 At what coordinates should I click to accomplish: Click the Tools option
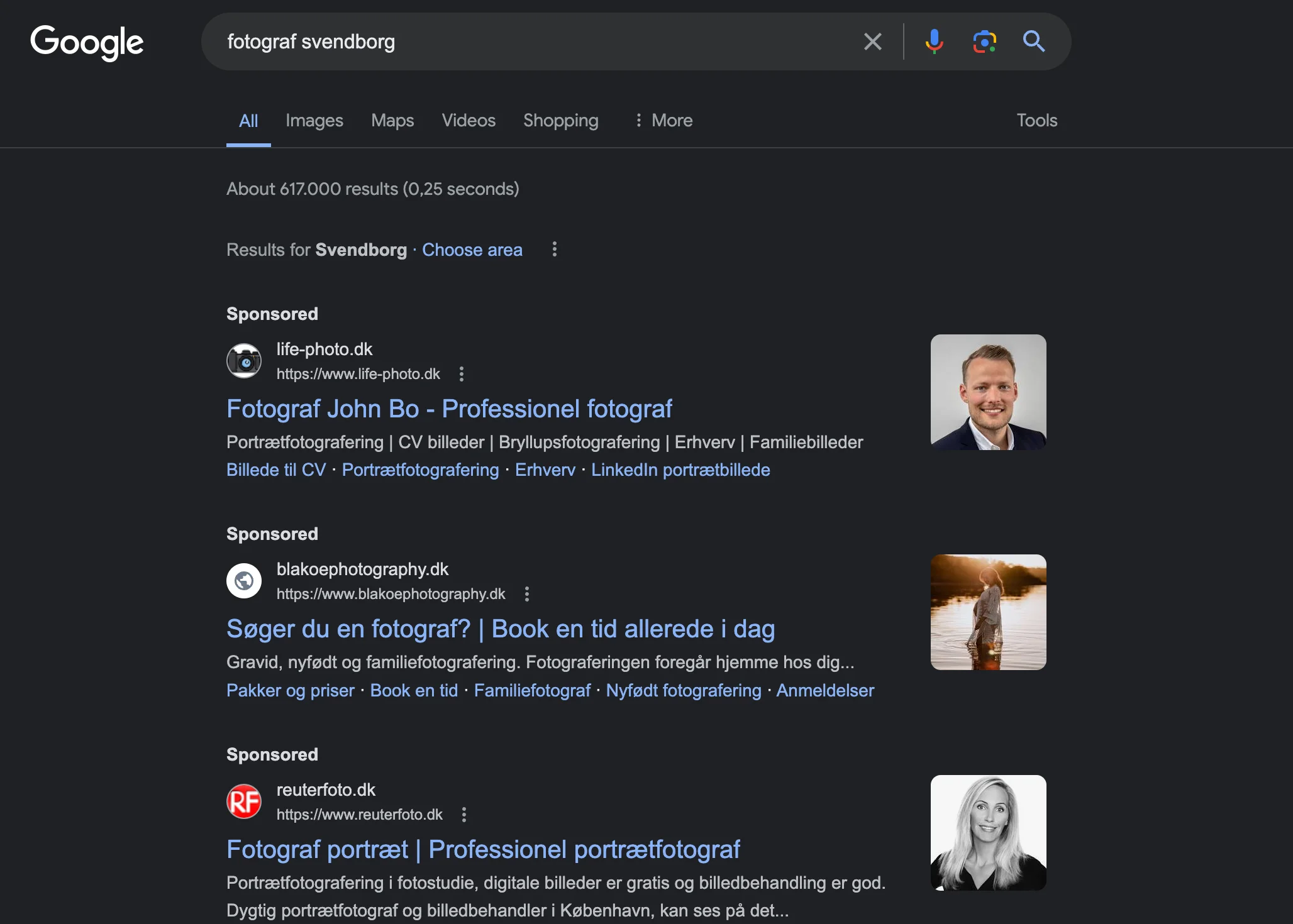[1036, 120]
